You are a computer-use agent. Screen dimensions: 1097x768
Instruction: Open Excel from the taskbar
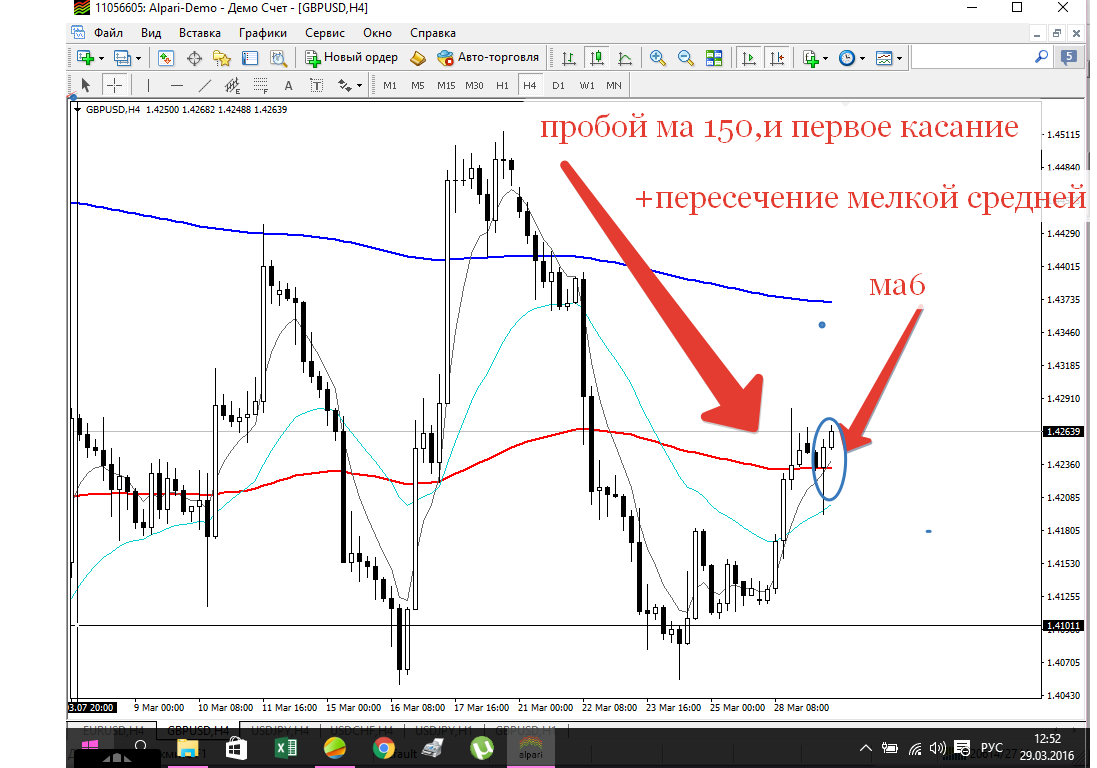tap(285, 748)
